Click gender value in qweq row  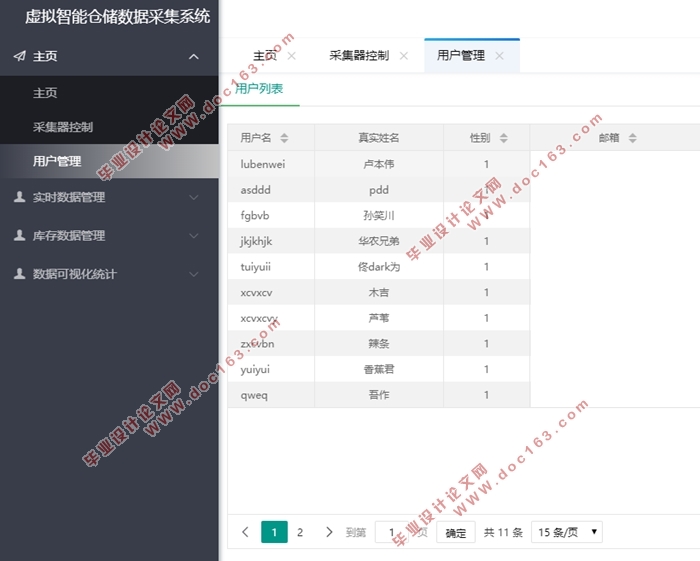[x=486, y=395]
